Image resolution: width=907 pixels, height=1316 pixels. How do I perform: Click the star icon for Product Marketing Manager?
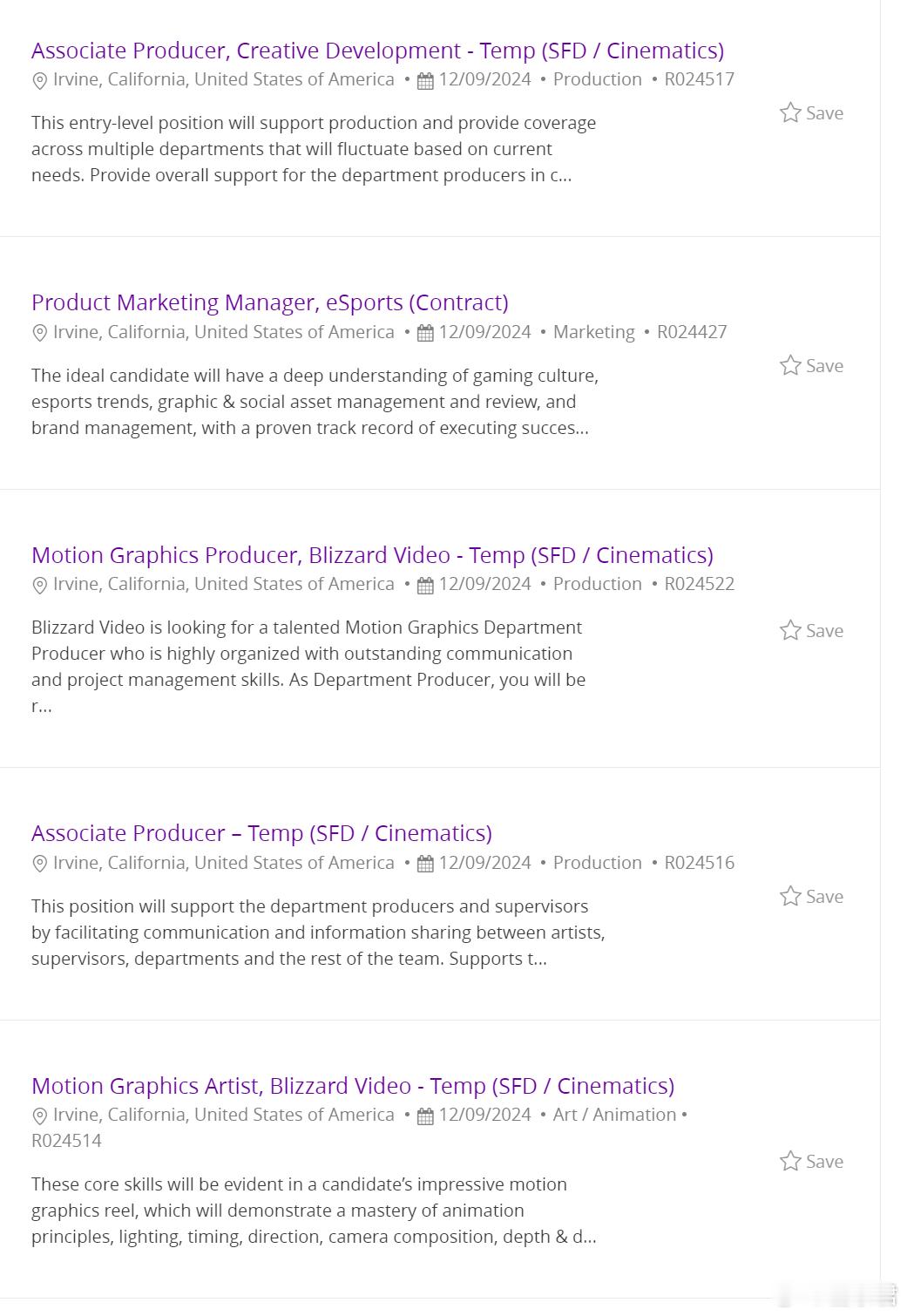click(x=790, y=365)
